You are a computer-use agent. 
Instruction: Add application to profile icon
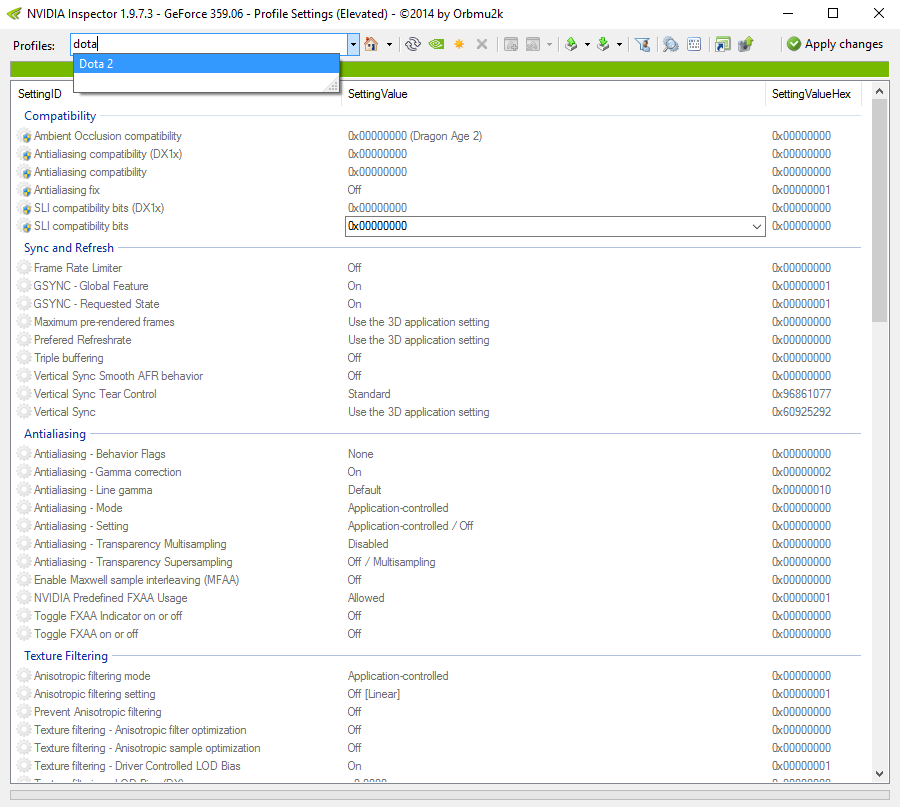tap(511, 44)
